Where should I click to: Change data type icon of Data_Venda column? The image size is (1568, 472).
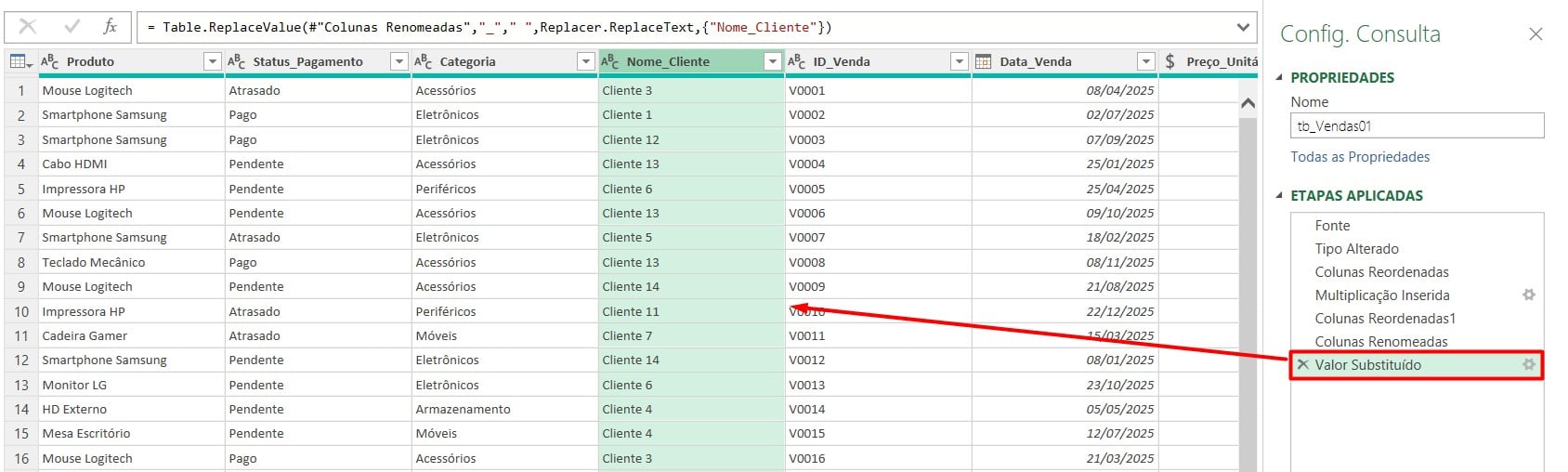pyautogui.click(x=984, y=62)
